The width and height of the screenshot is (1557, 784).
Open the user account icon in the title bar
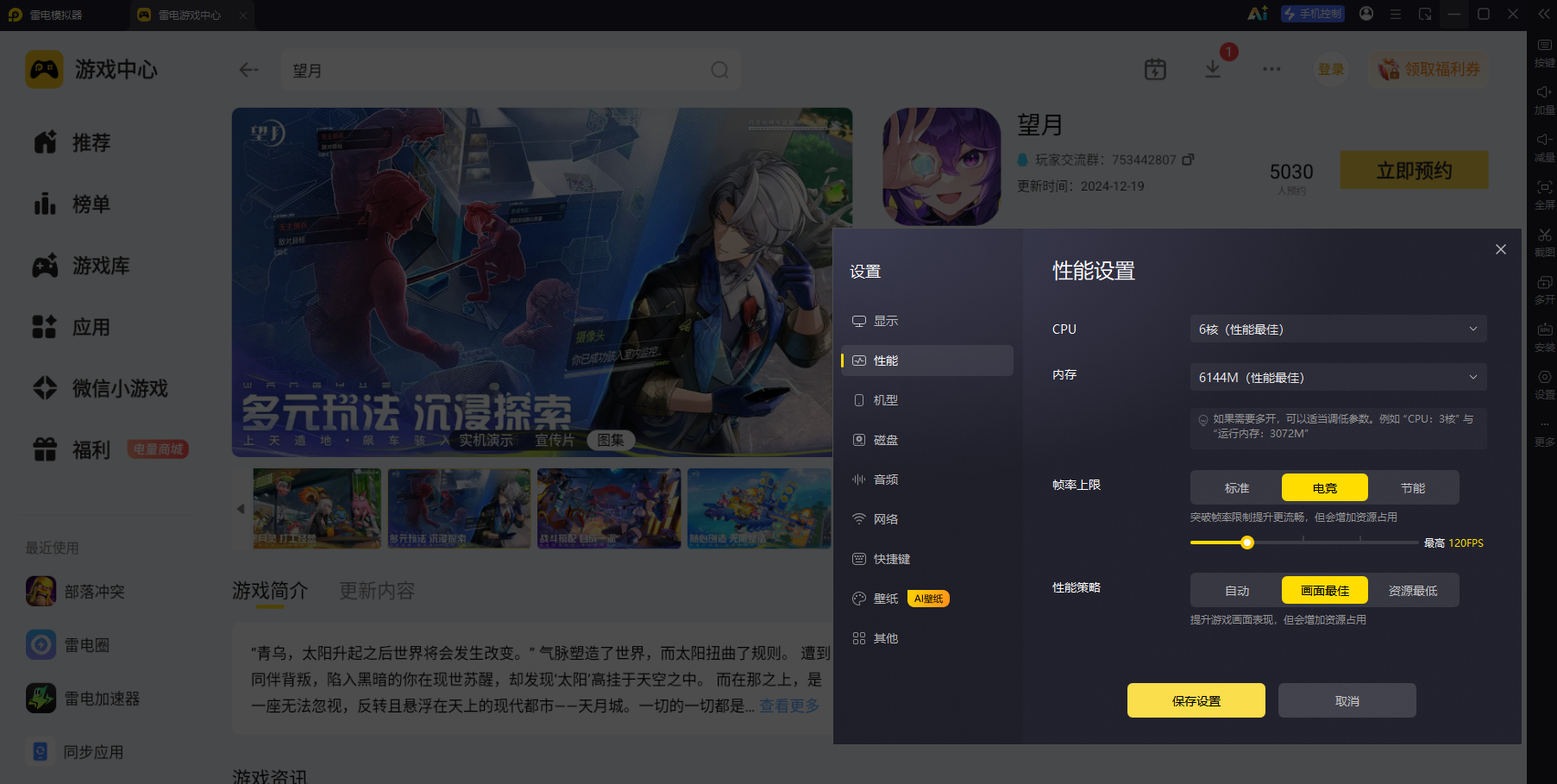click(x=1366, y=14)
